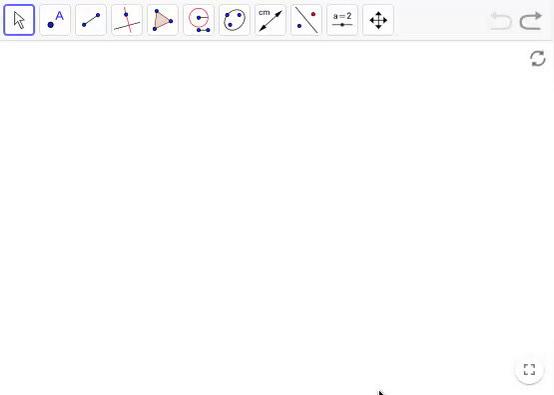Activate the Move Graphics View tool
The height and width of the screenshot is (395, 554).
(378, 20)
